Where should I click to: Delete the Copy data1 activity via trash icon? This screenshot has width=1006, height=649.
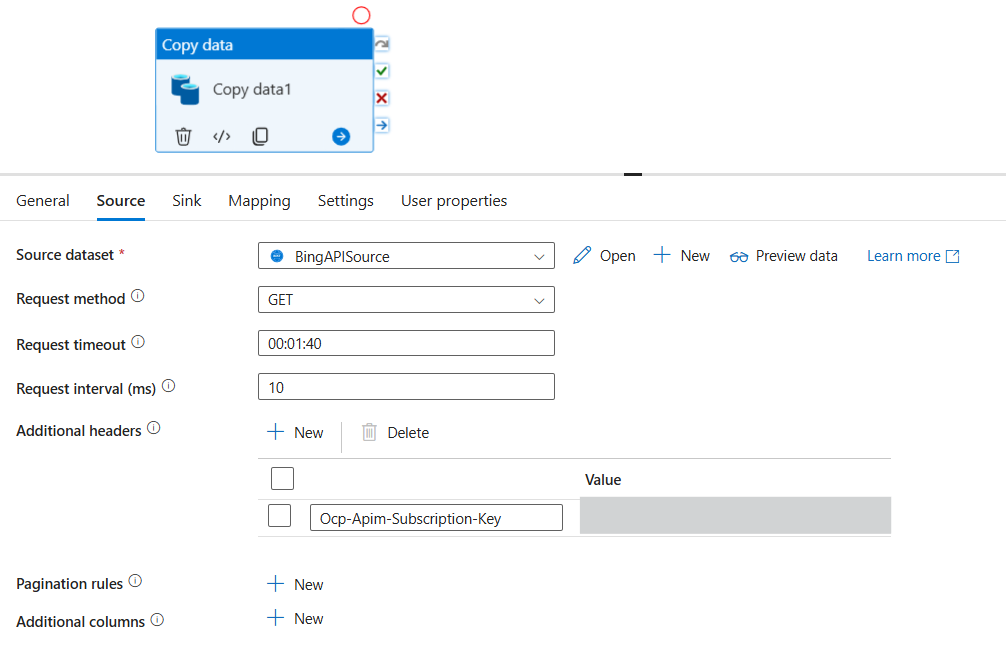pyautogui.click(x=183, y=137)
